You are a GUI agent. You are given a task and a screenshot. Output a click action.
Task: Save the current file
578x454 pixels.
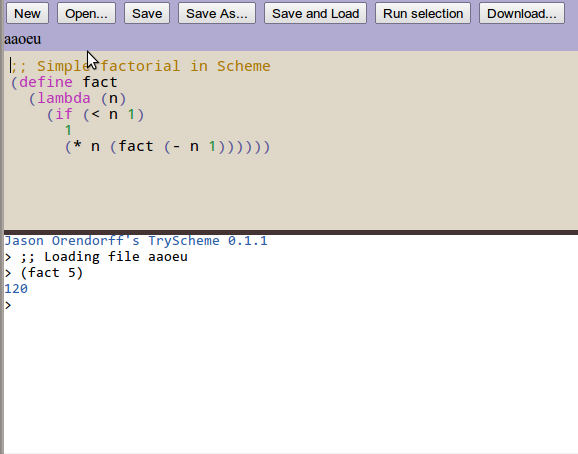147,13
